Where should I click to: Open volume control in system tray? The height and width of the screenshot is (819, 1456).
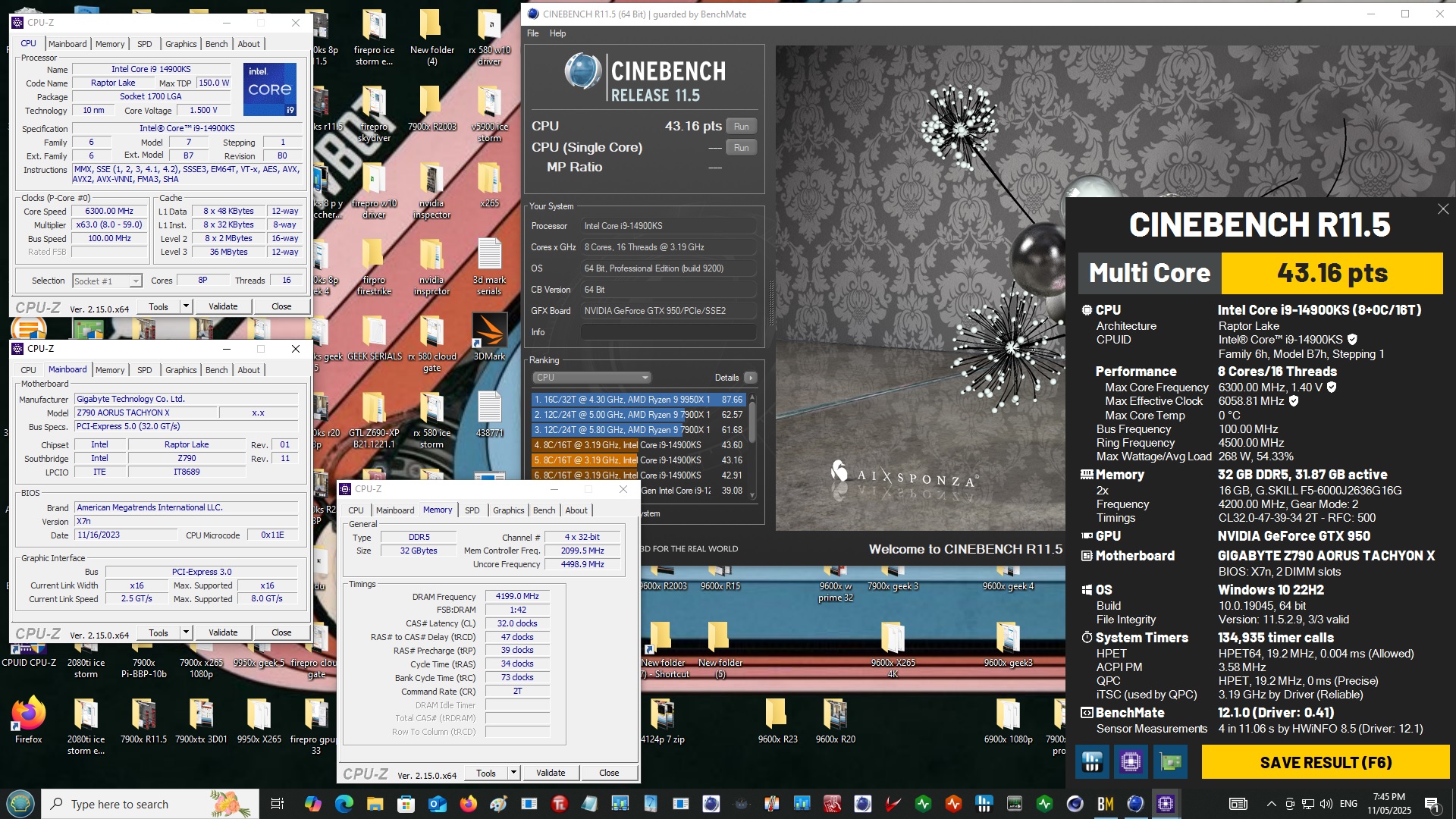pyautogui.click(x=1326, y=804)
